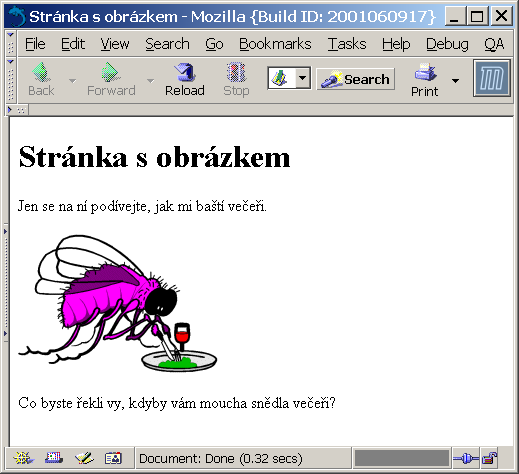The width and height of the screenshot is (519, 474).
Task: Open the View menu
Action: coord(115,44)
